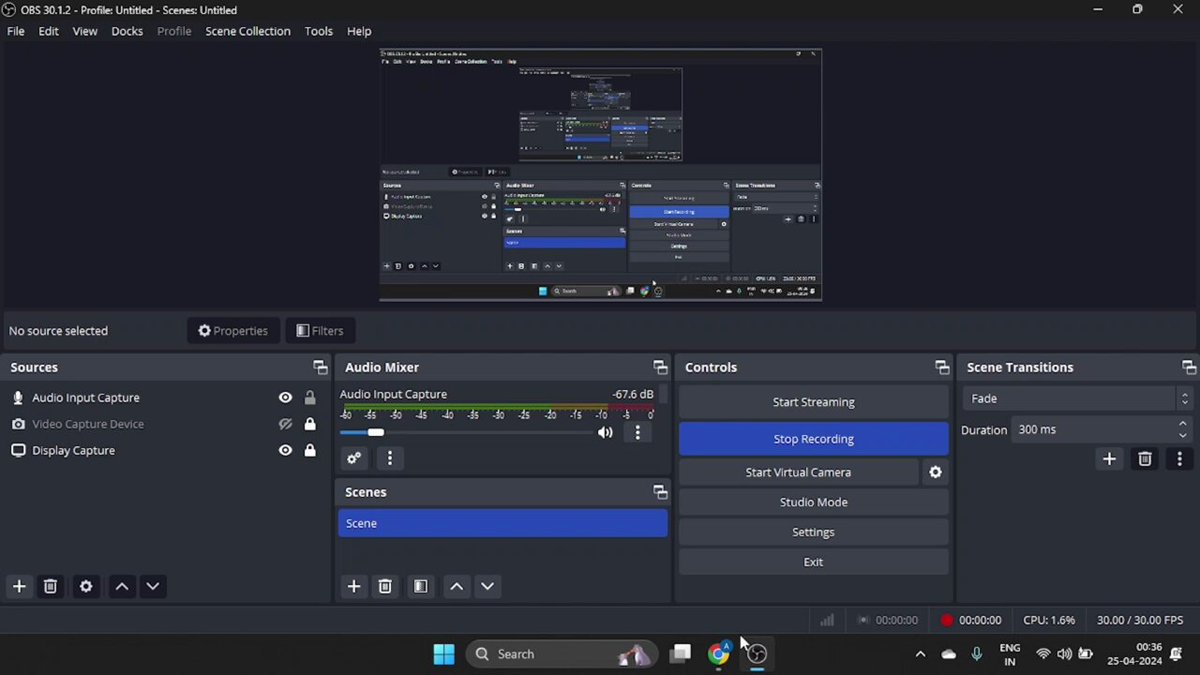Undock the Sources panel icon

[x=320, y=367]
